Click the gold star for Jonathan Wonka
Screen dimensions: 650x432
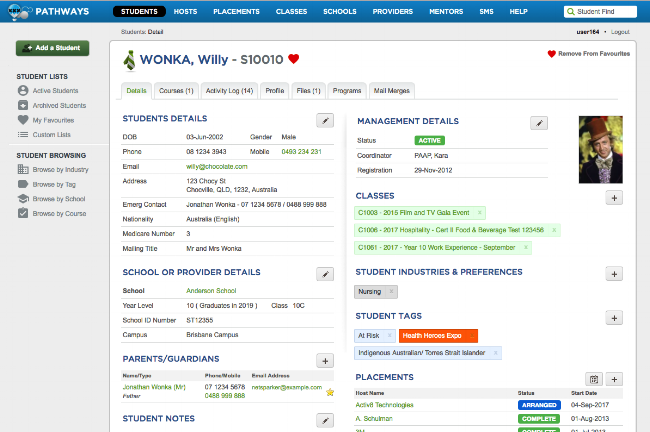[x=330, y=392]
